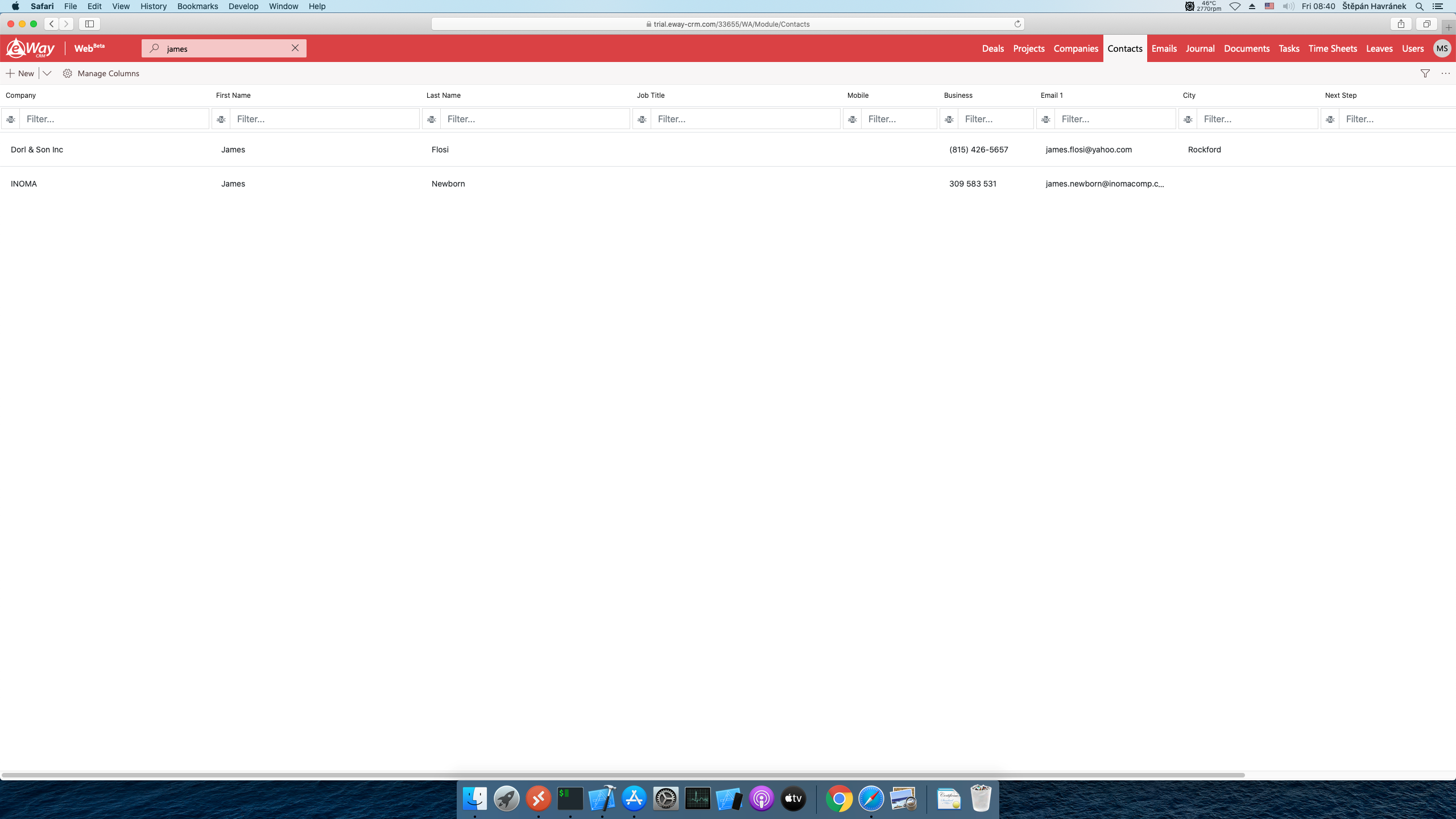The image size is (1456, 819).
Task: Click the New contact button
Action: (x=20, y=73)
